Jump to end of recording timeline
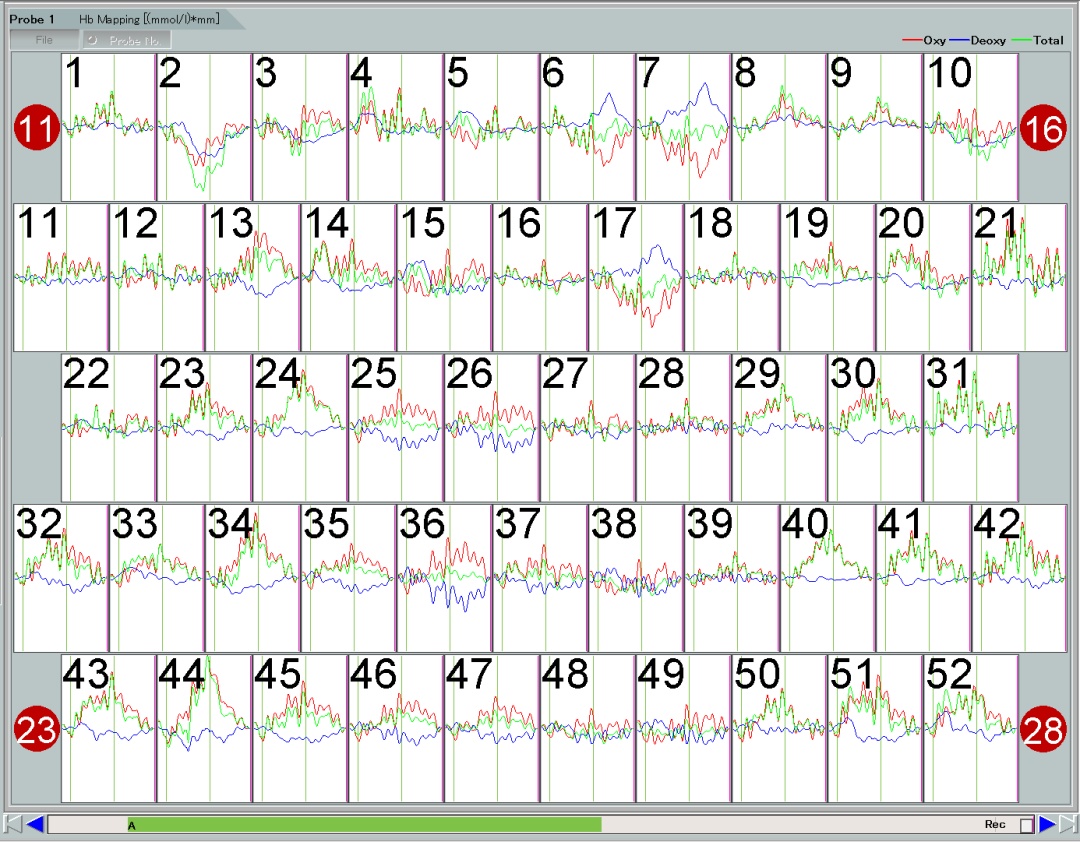 pyautogui.click(x=1067, y=824)
